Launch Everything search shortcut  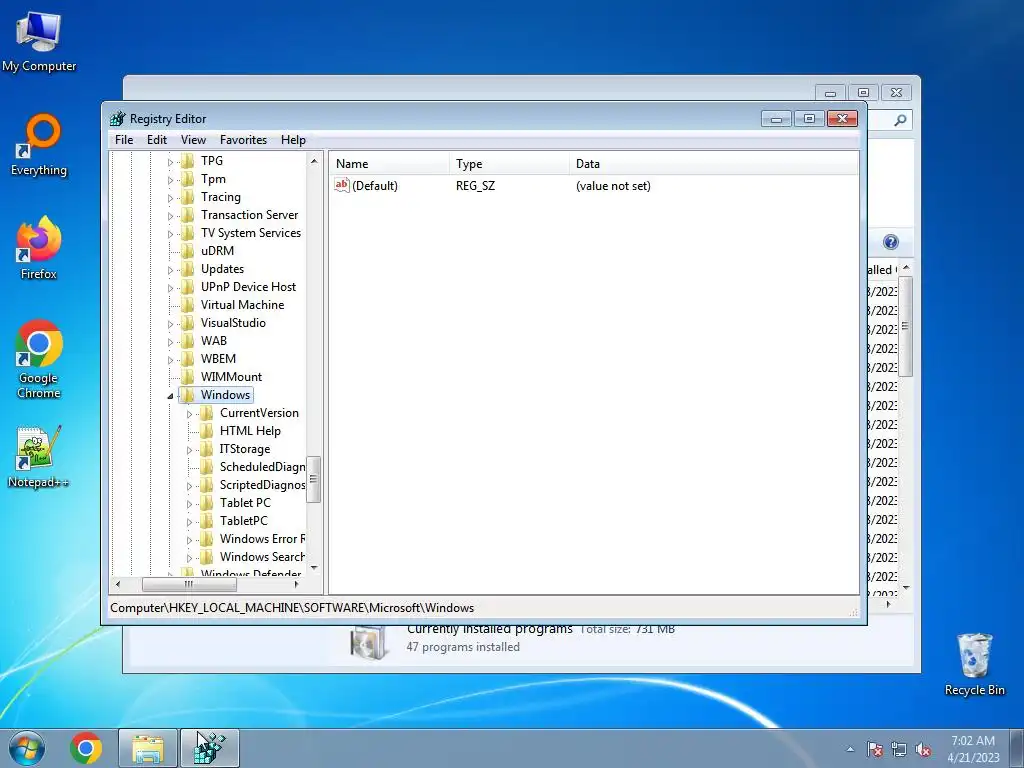(x=39, y=145)
